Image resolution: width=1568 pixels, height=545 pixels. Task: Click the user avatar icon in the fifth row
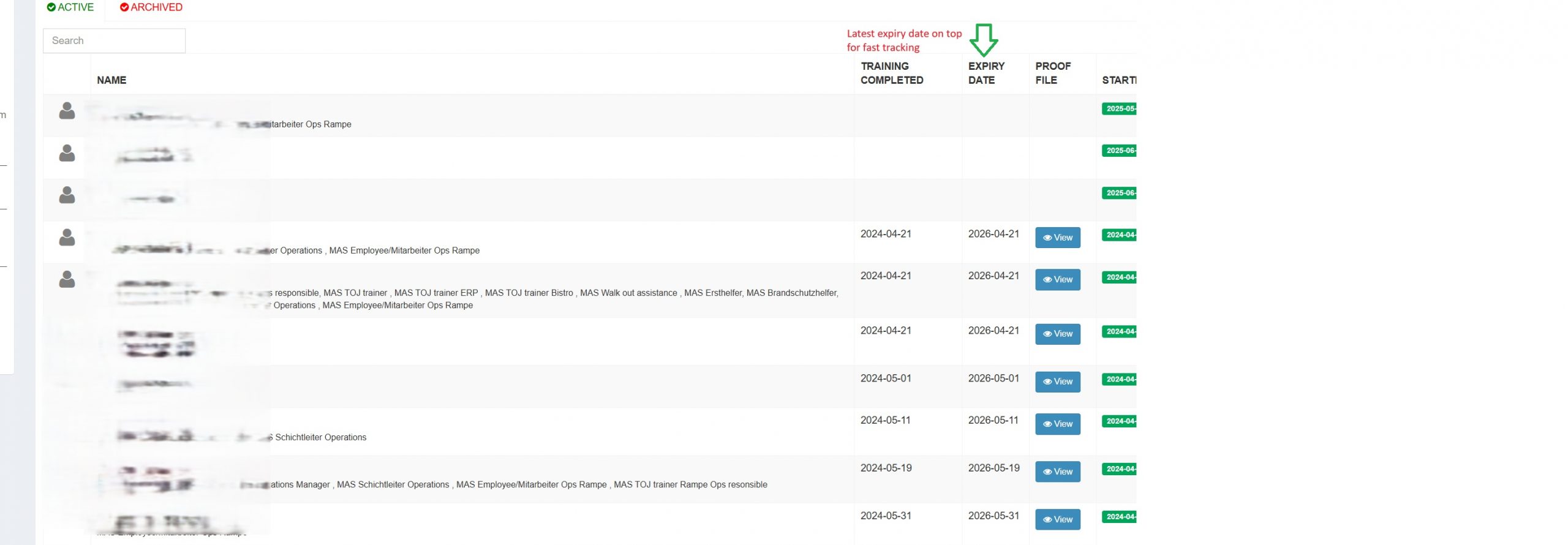coord(67,279)
